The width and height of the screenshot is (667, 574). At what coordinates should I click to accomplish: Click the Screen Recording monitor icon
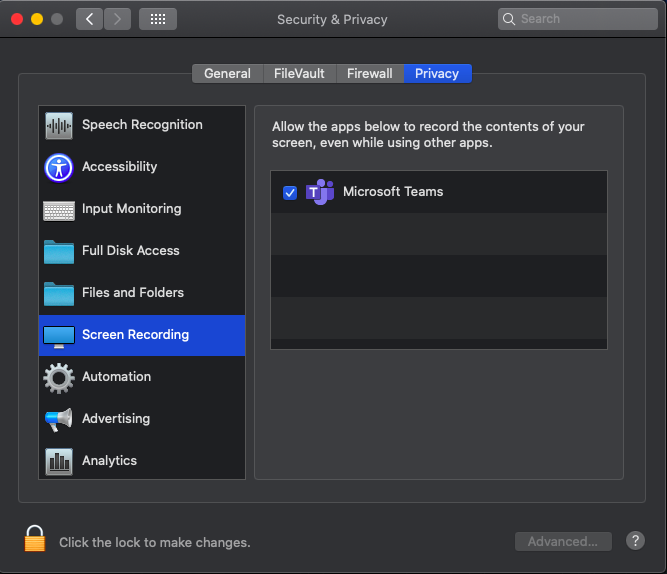point(59,337)
